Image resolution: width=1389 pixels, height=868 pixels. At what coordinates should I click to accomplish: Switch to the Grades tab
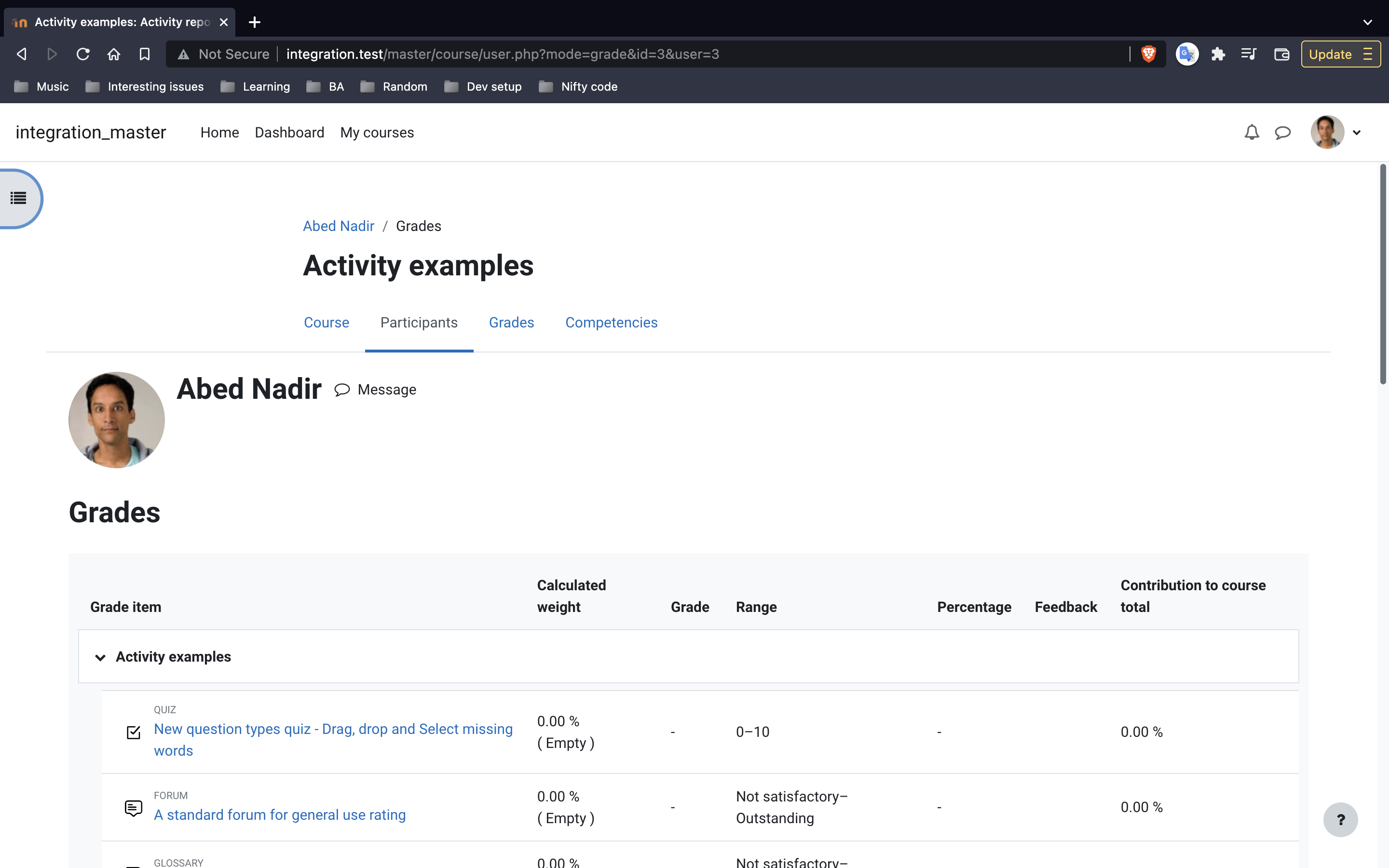[511, 323]
